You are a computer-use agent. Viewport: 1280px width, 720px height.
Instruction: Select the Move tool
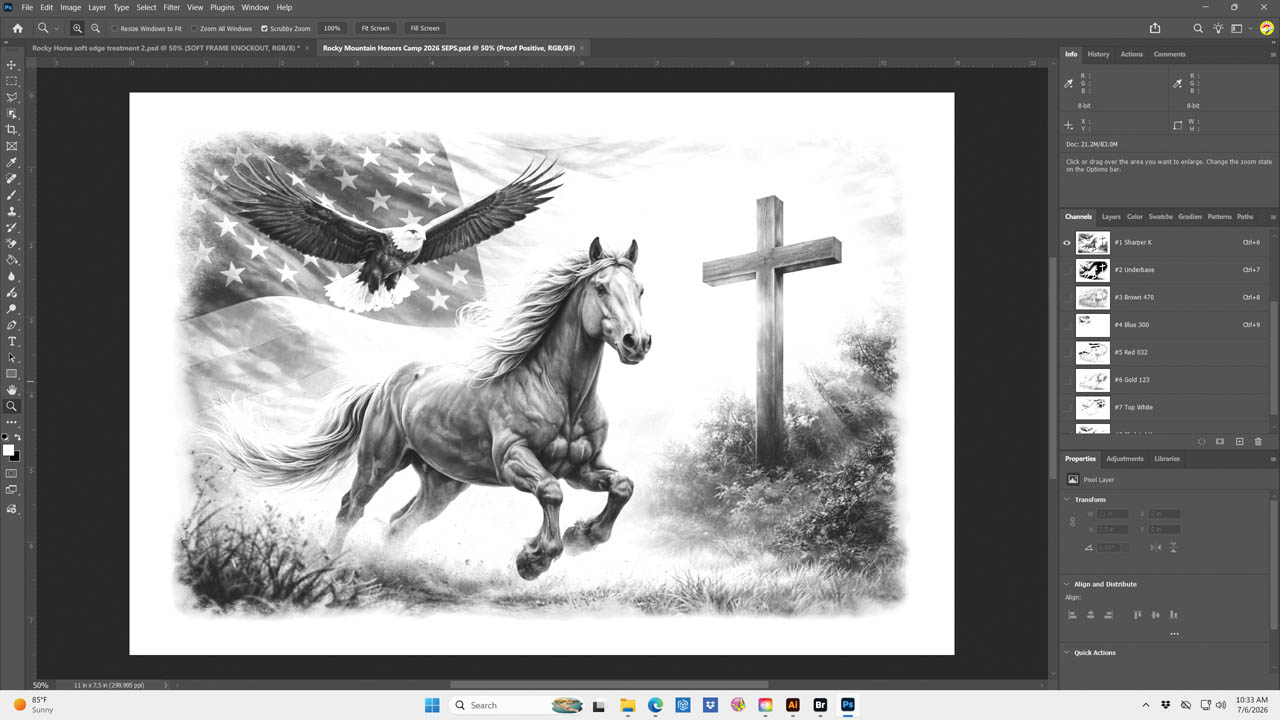pyautogui.click(x=12, y=65)
